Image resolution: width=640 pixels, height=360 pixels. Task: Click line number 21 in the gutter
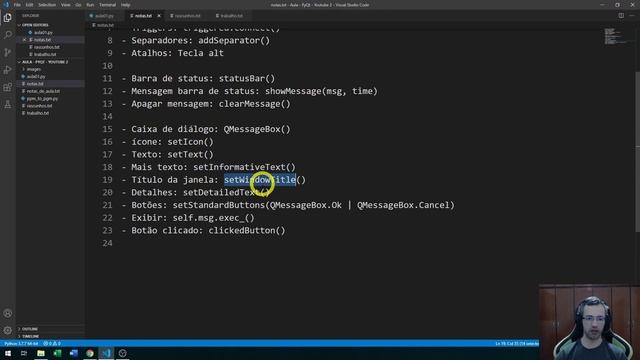point(107,205)
